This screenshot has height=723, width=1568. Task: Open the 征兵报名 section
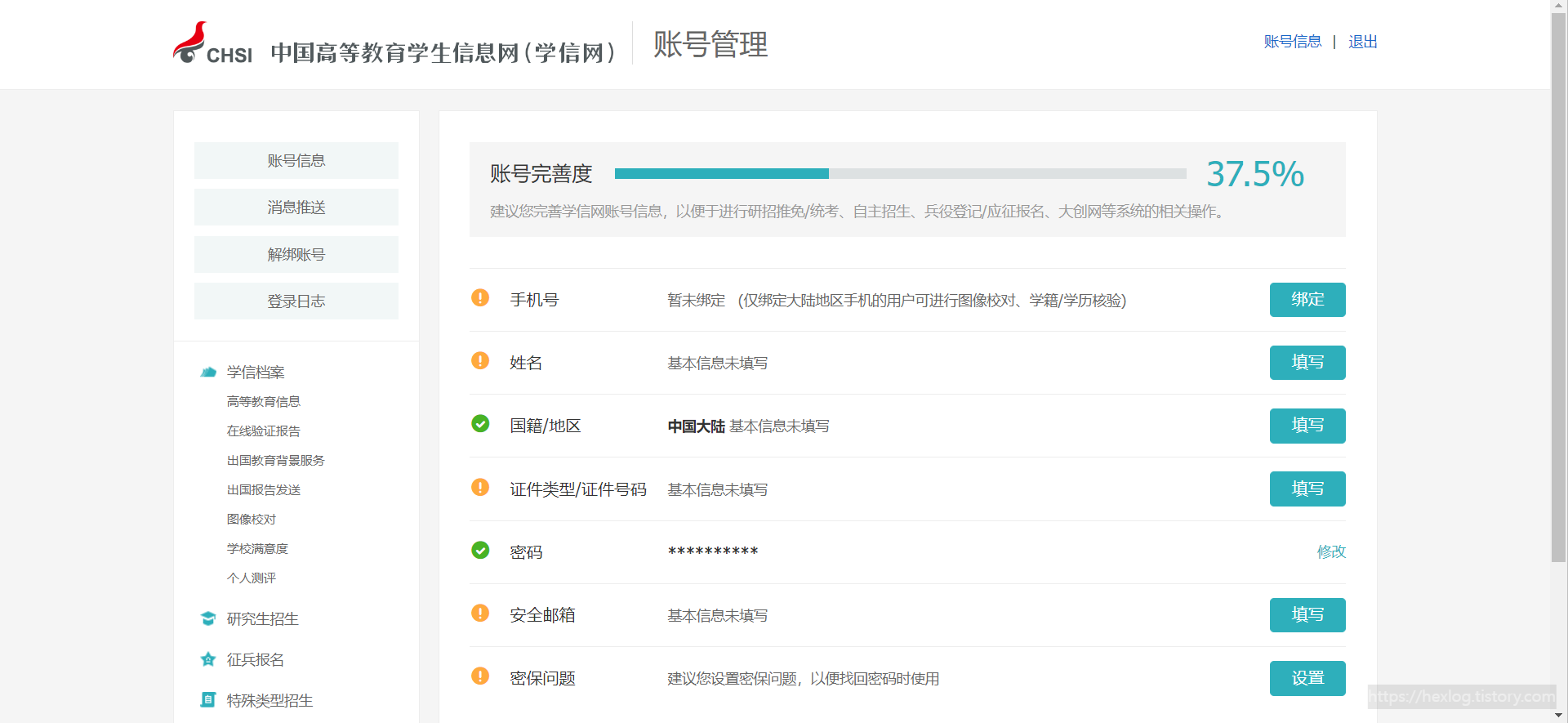click(x=256, y=660)
